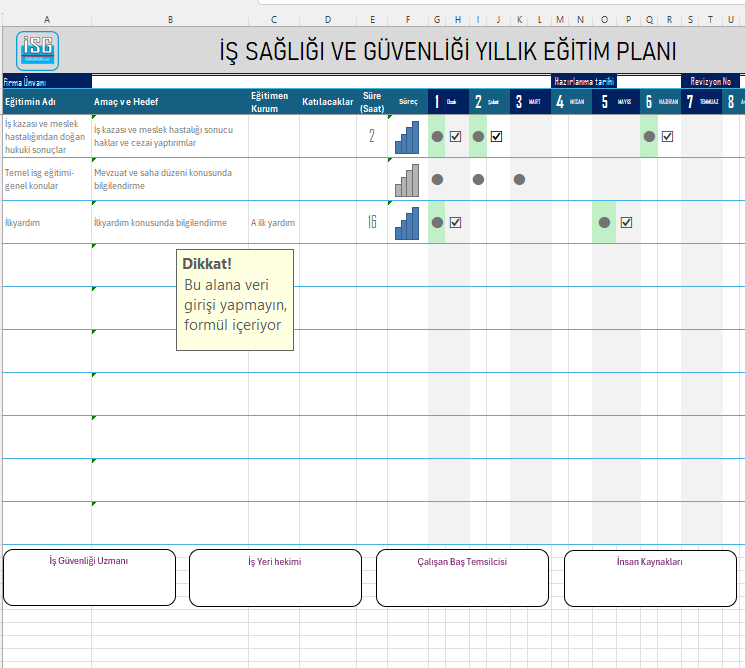
Task: Click month 6 Haziran header
Action: coord(660,102)
